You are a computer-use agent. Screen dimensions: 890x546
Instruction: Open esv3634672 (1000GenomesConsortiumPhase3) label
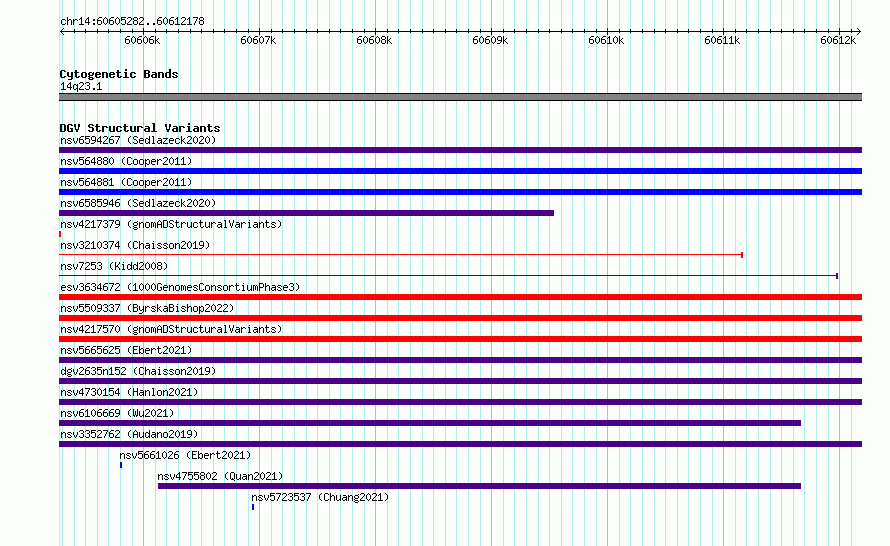pyautogui.click(x=180, y=287)
